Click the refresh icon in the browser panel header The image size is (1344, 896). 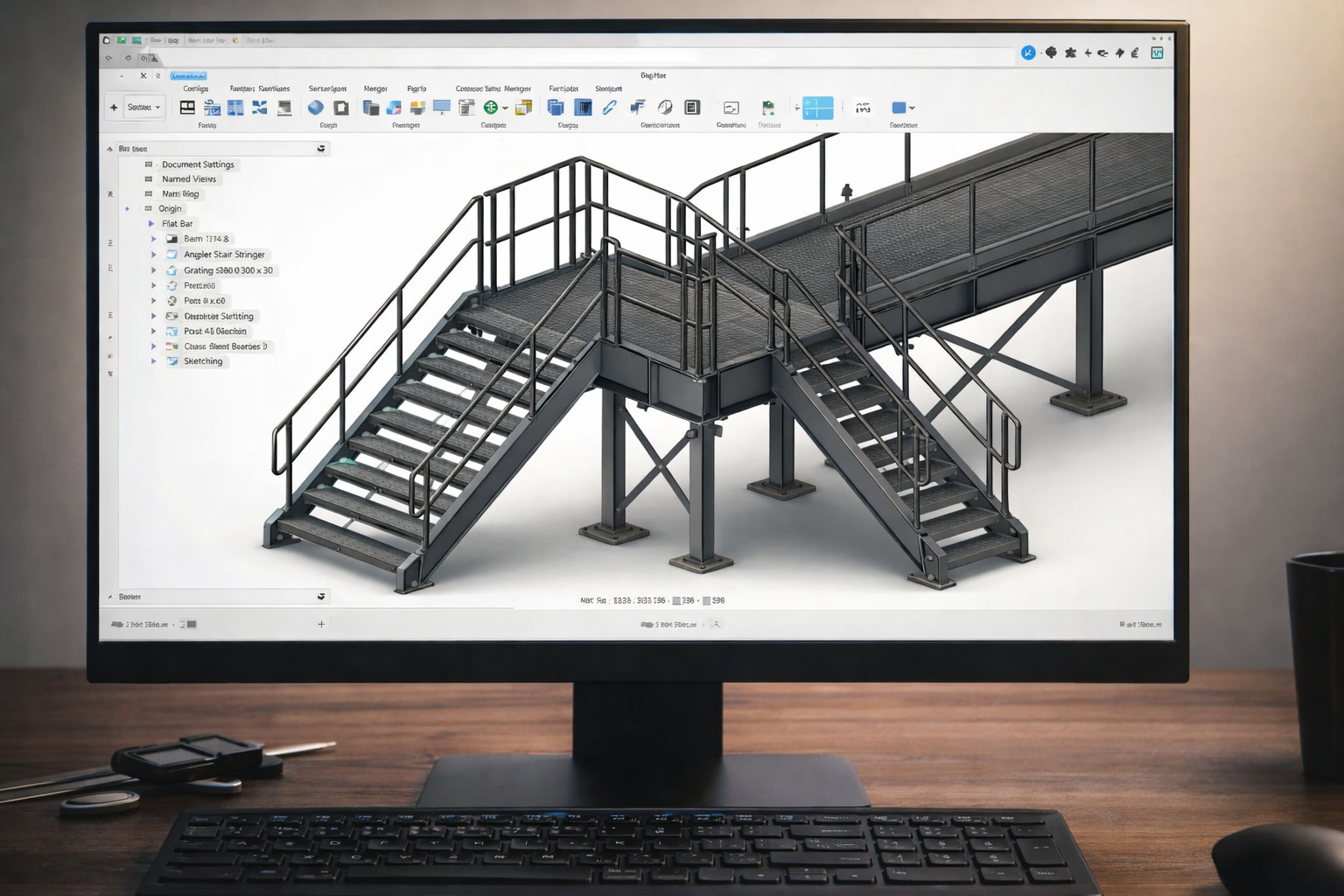pos(322,149)
